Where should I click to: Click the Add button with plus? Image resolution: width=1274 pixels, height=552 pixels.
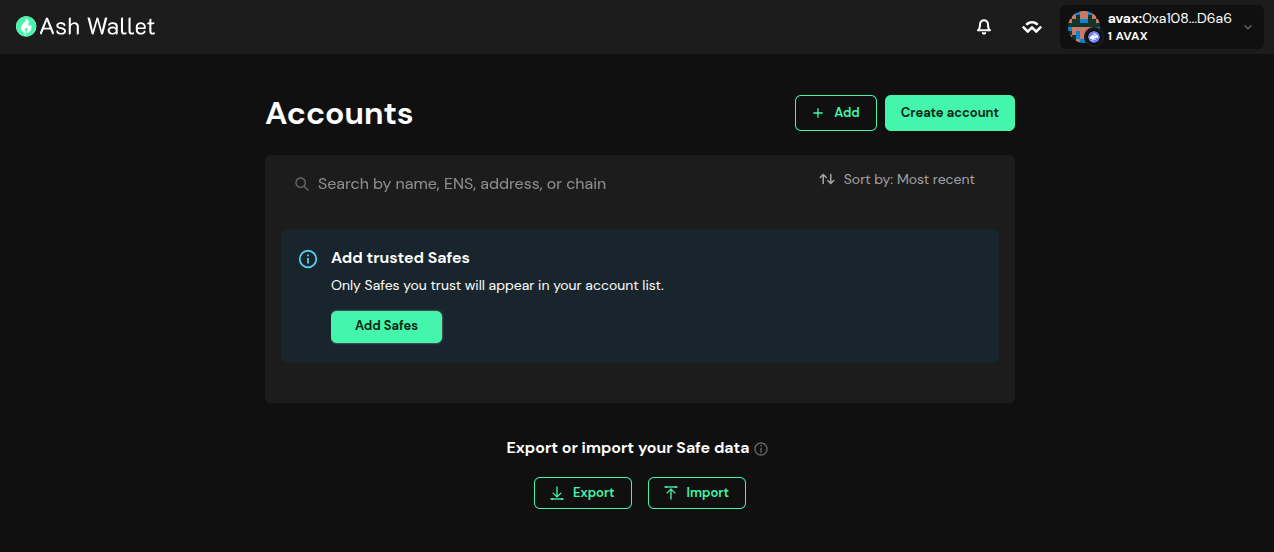(836, 113)
